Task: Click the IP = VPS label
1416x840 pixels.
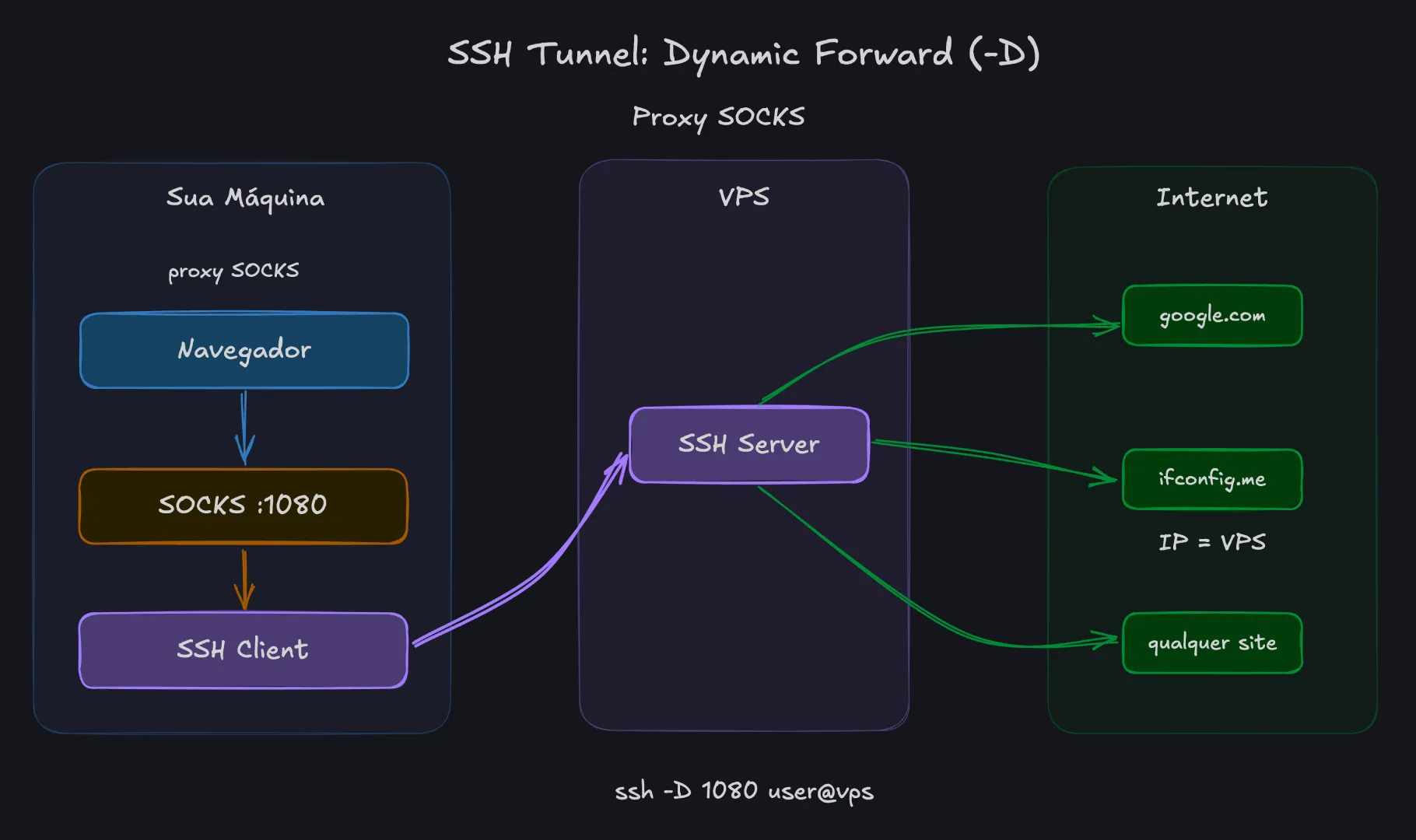Action: point(1211,543)
